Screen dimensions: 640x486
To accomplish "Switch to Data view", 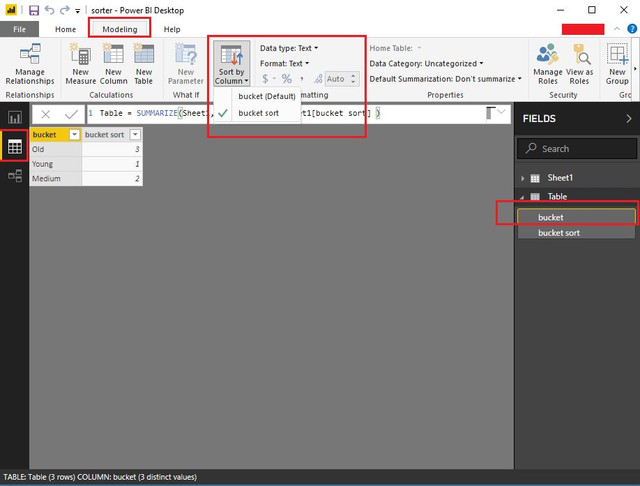I will coord(15,146).
